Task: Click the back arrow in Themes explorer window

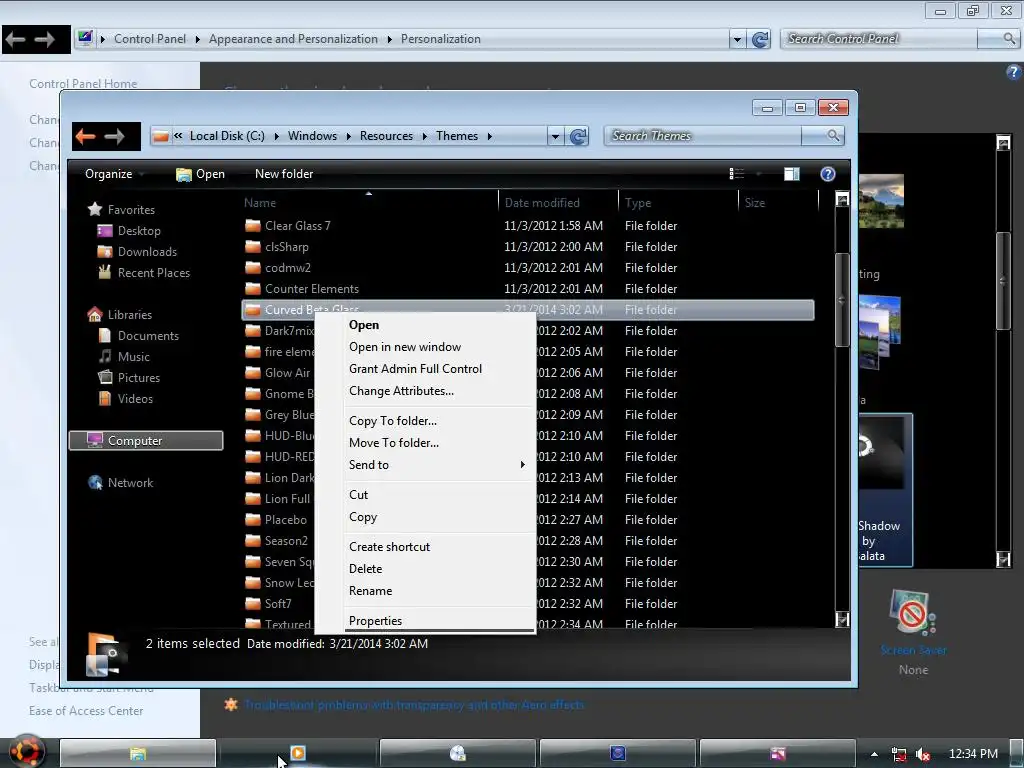Action: 86,136
